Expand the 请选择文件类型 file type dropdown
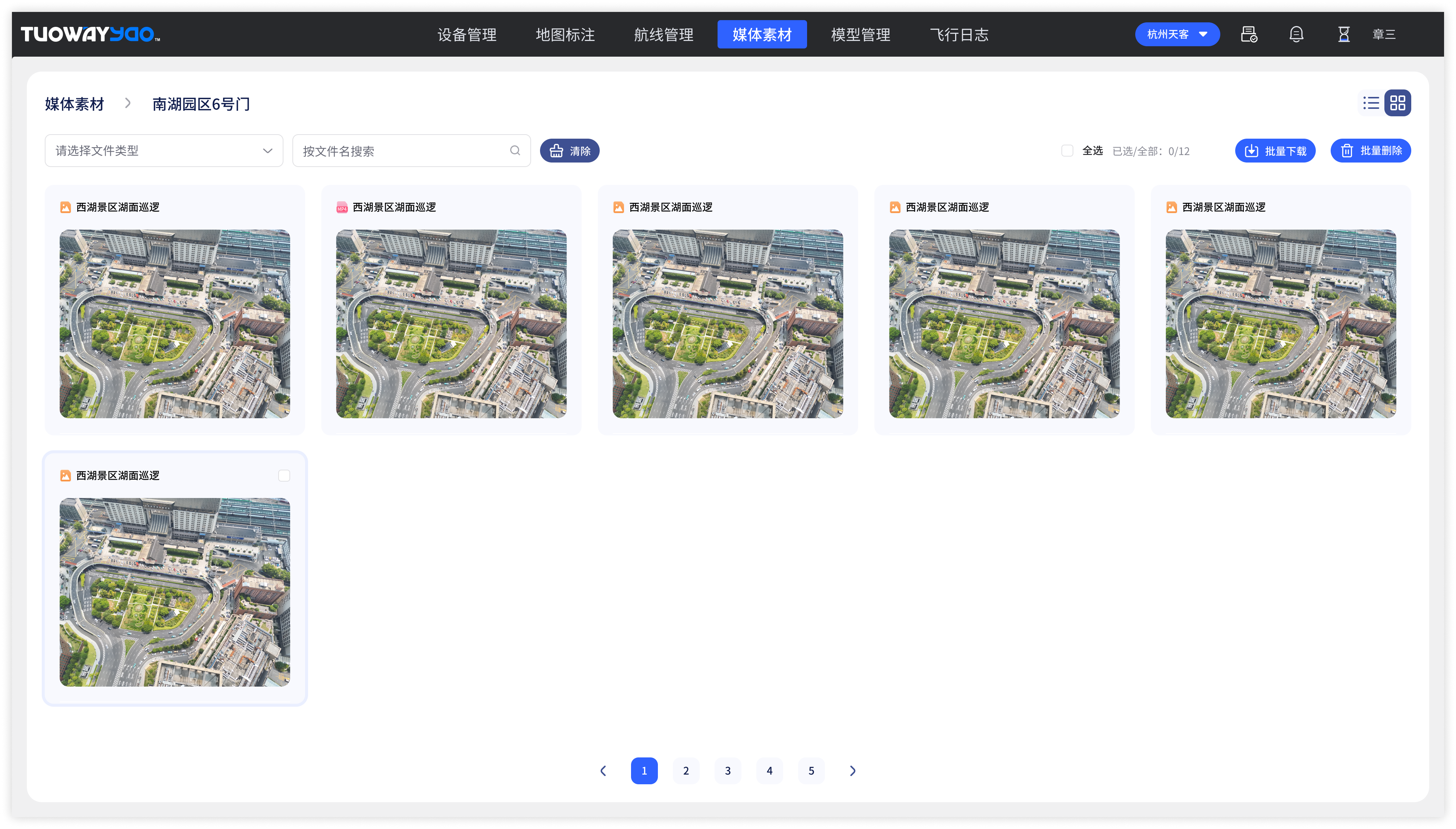Screen dimensions: 1456x829 (163, 150)
